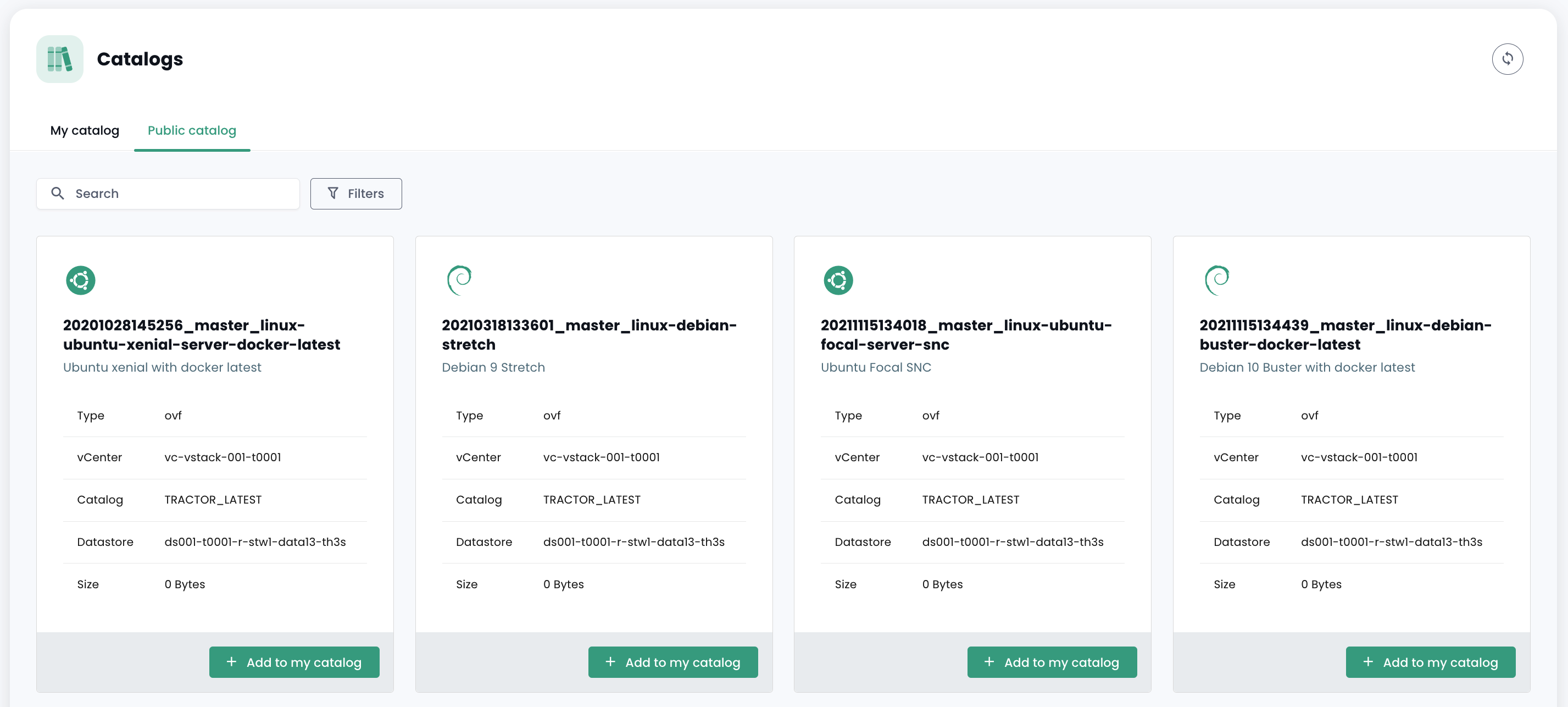1568x707 pixels.
Task: Click the Debian icon on the buster-docker card
Action: (1217, 280)
